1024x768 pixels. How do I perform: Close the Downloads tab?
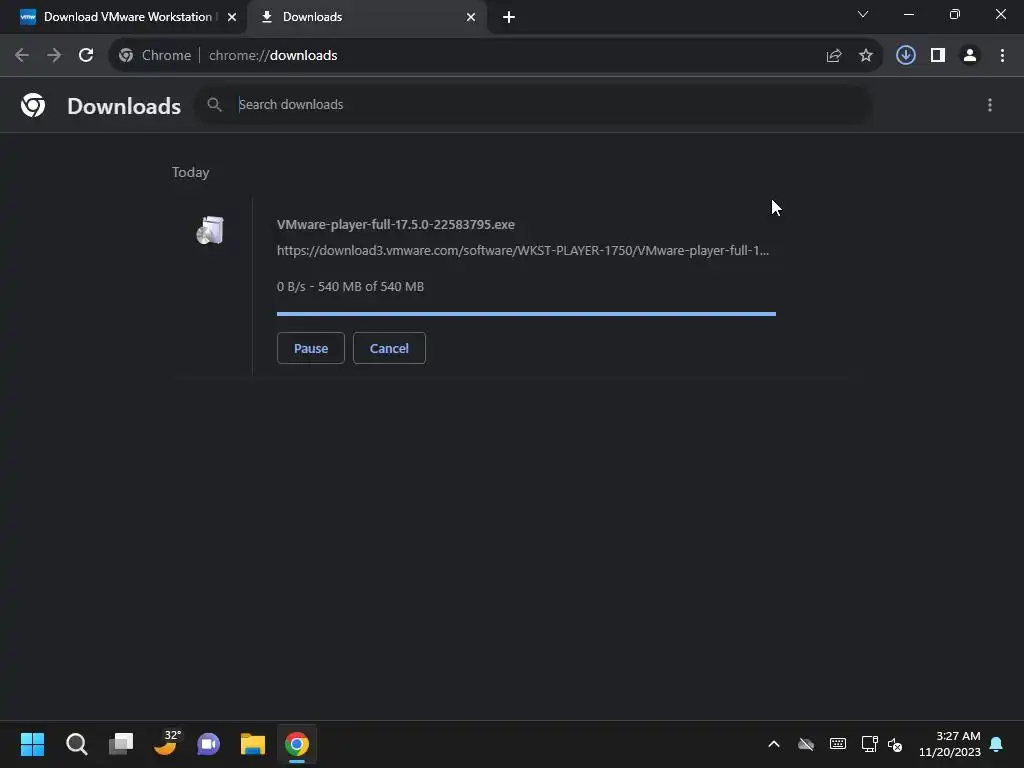point(471,17)
